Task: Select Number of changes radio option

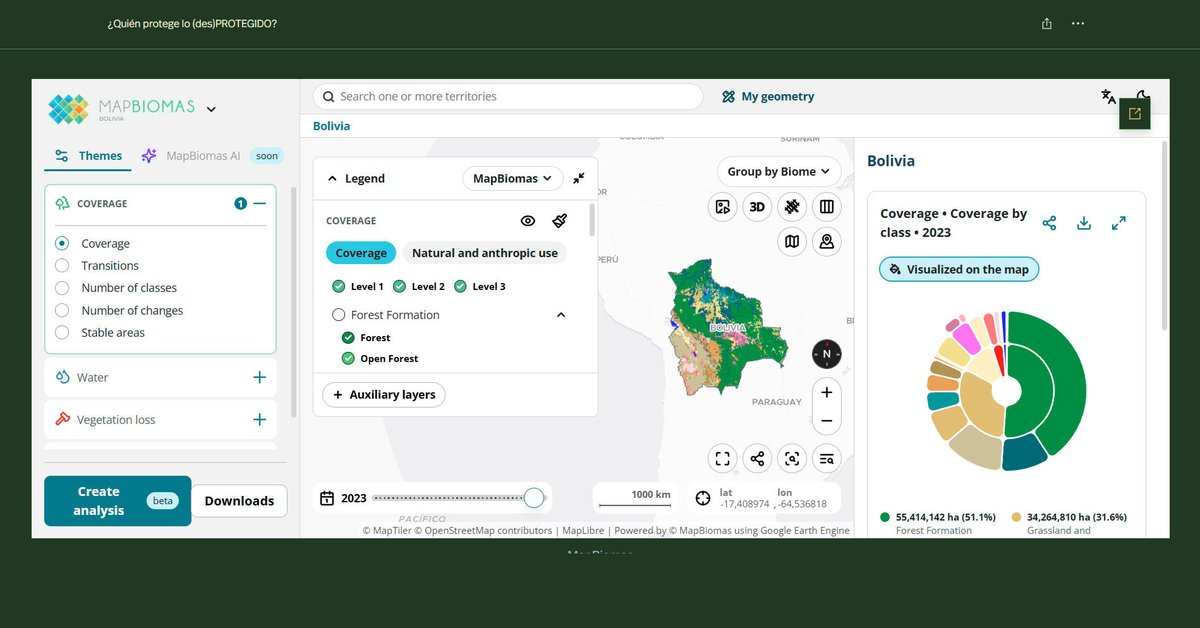Action: click(62, 310)
